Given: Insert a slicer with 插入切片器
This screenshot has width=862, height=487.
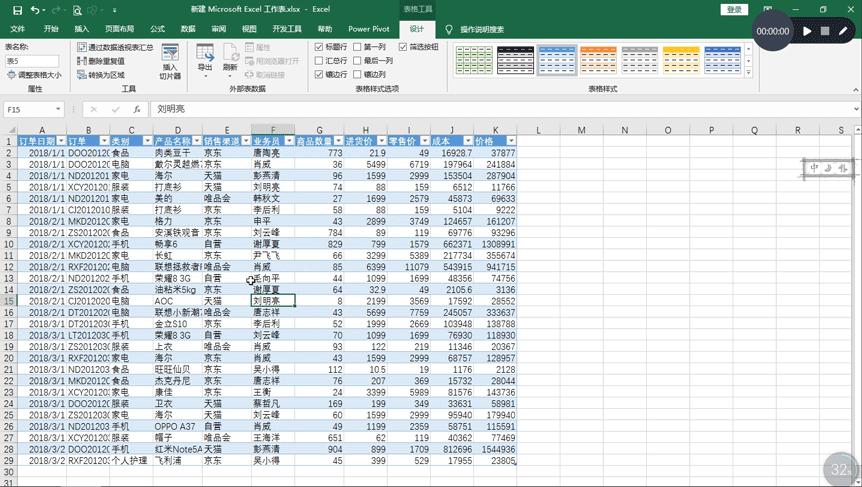Looking at the screenshot, I should (x=170, y=66).
